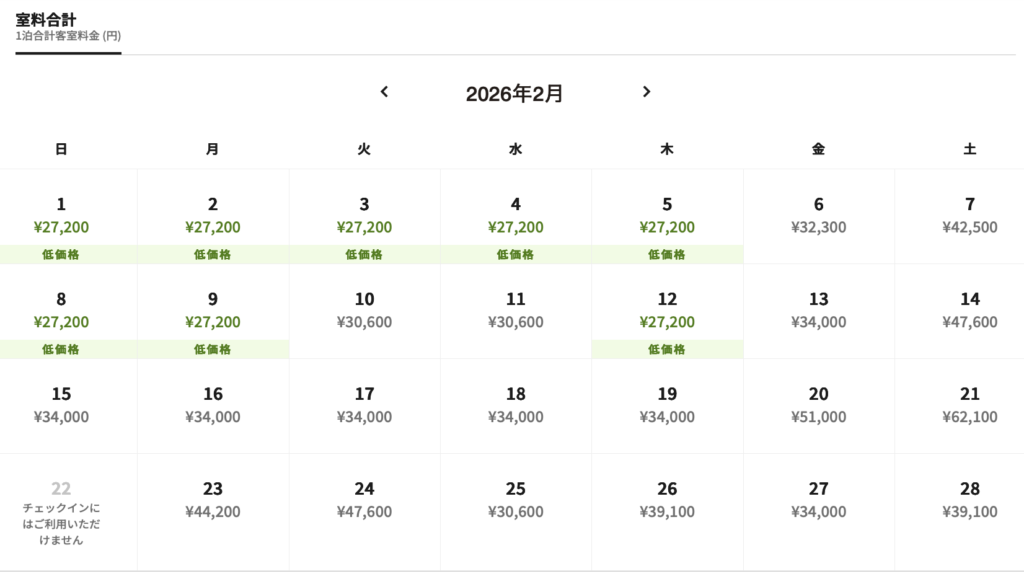This screenshot has height=579, width=1024.
Task: Pick February 25 at ¥30,600
Action: (x=515, y=501)
